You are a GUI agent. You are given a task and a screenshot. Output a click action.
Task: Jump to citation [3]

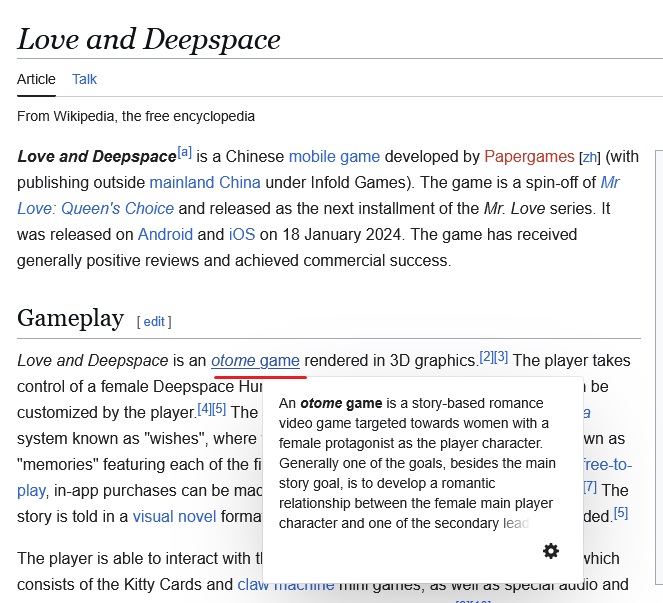(x=501, y=357)
